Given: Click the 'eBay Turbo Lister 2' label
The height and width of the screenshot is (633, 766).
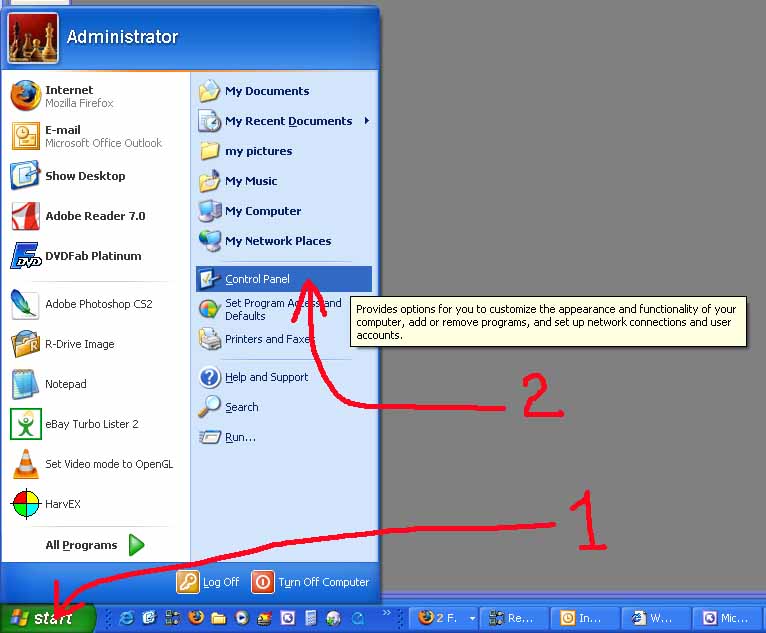Looking at the screenshot, I should click(92, 424).
